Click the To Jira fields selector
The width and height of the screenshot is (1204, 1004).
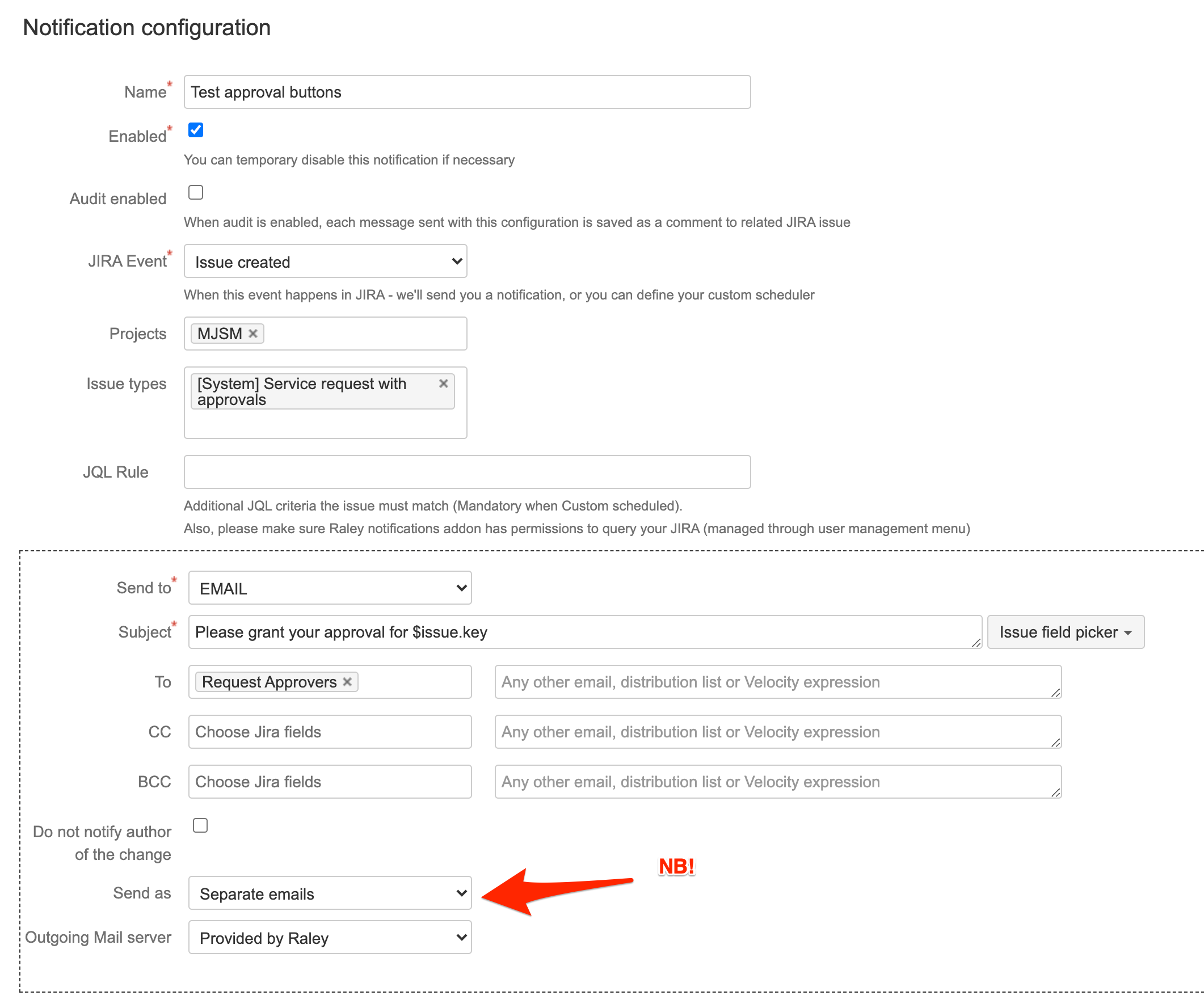coord(330,682)
